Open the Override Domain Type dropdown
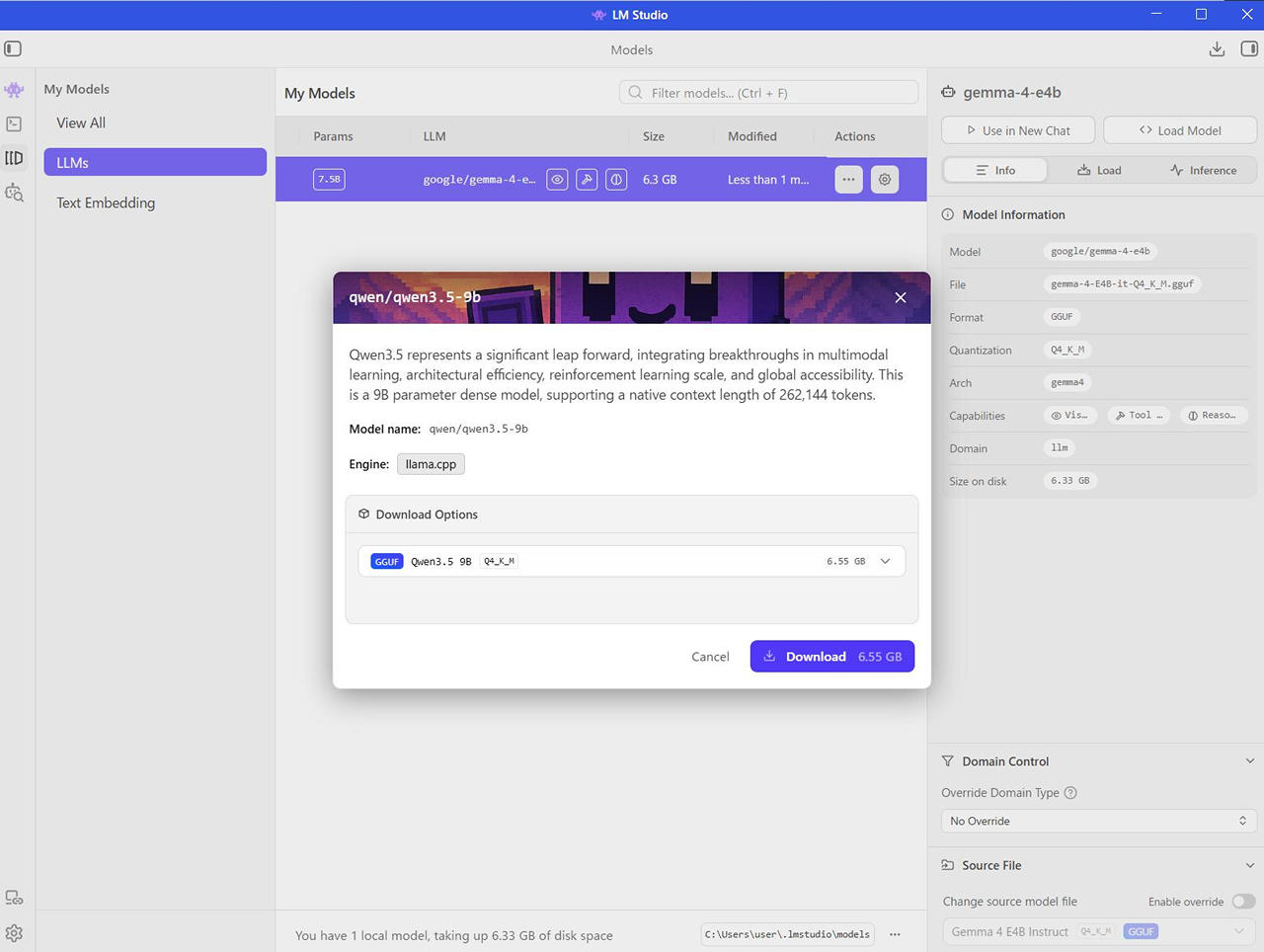 1098,821
